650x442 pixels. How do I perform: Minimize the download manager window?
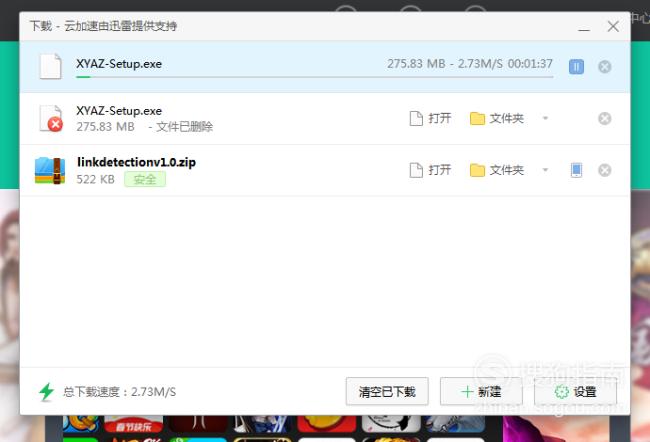[x=584, y=27]
